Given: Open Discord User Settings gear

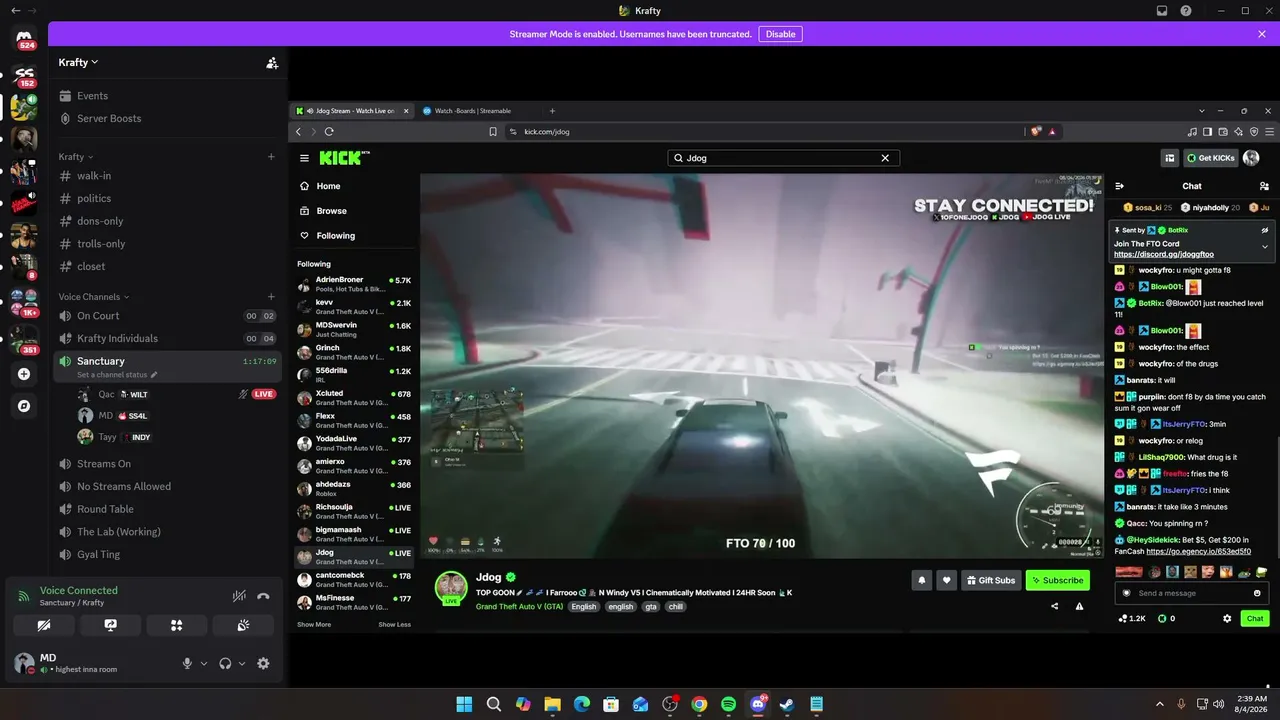Looking at the screenshot, I should point(263,663).
